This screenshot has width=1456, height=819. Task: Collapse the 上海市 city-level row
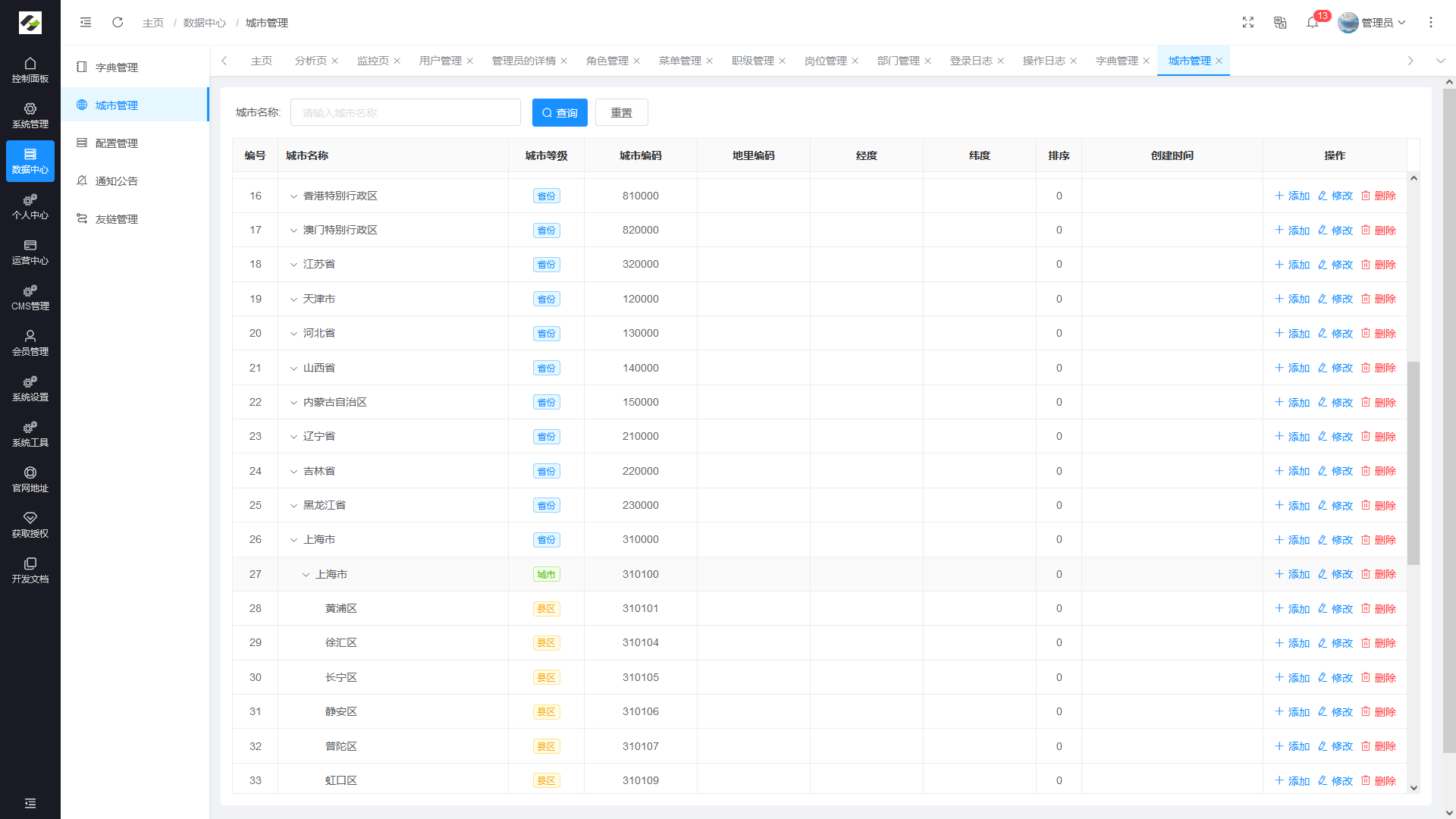click(x=306, y=575)
